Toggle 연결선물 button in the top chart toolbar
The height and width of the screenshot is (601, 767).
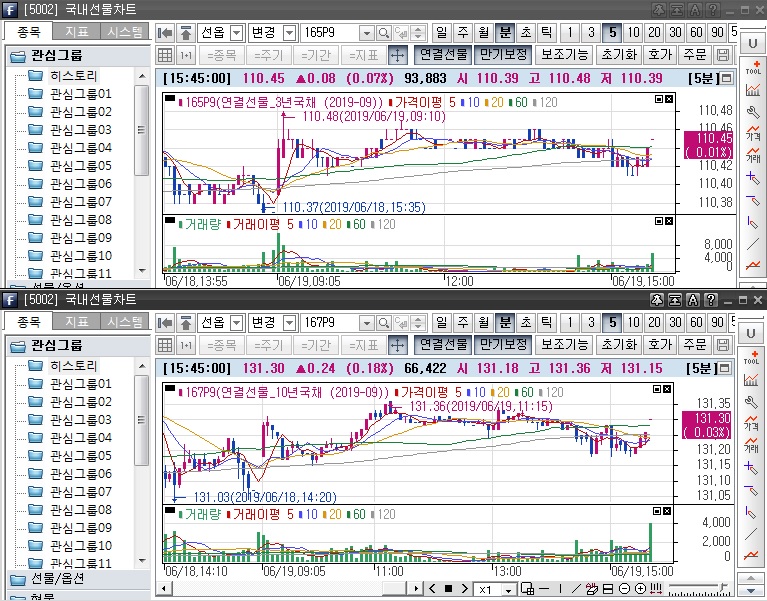coord(442,54)
